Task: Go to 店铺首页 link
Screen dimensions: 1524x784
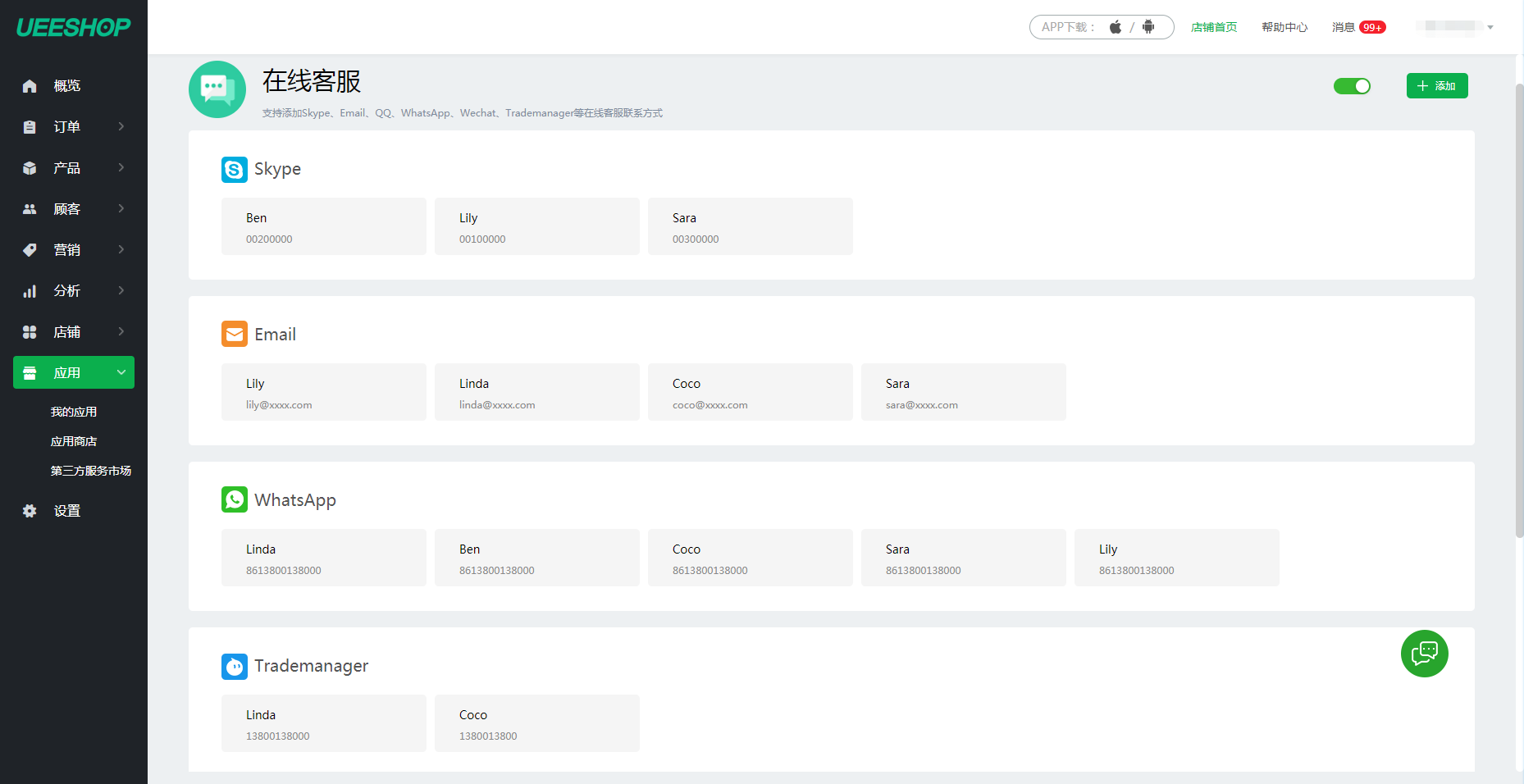Action: click(x=1214, y=27)
